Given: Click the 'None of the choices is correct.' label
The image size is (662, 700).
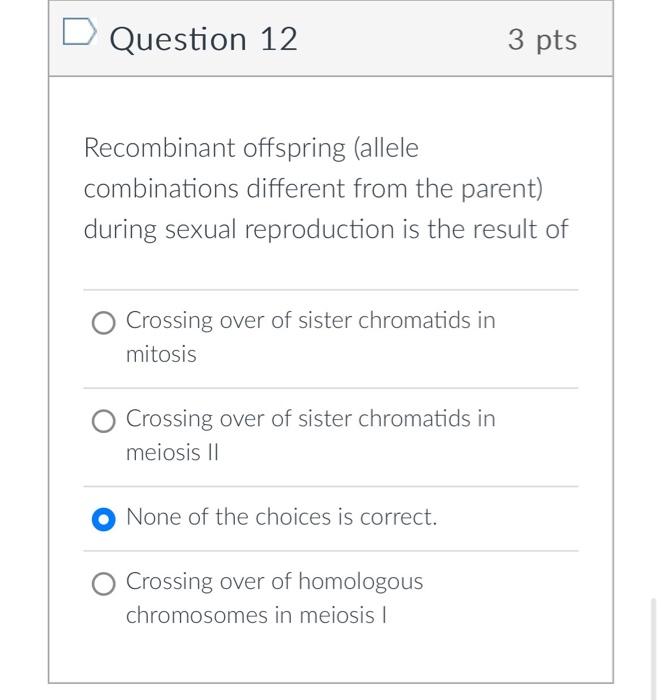Looking at the screenshot, I should click(x=282, y=517).
